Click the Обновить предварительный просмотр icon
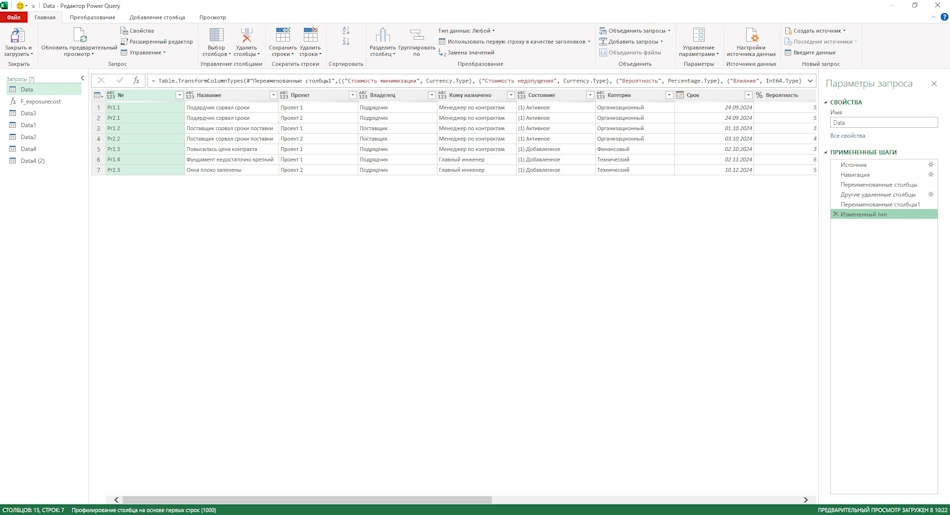Viewport: 950px width, 515px height. tap(79, 36)
